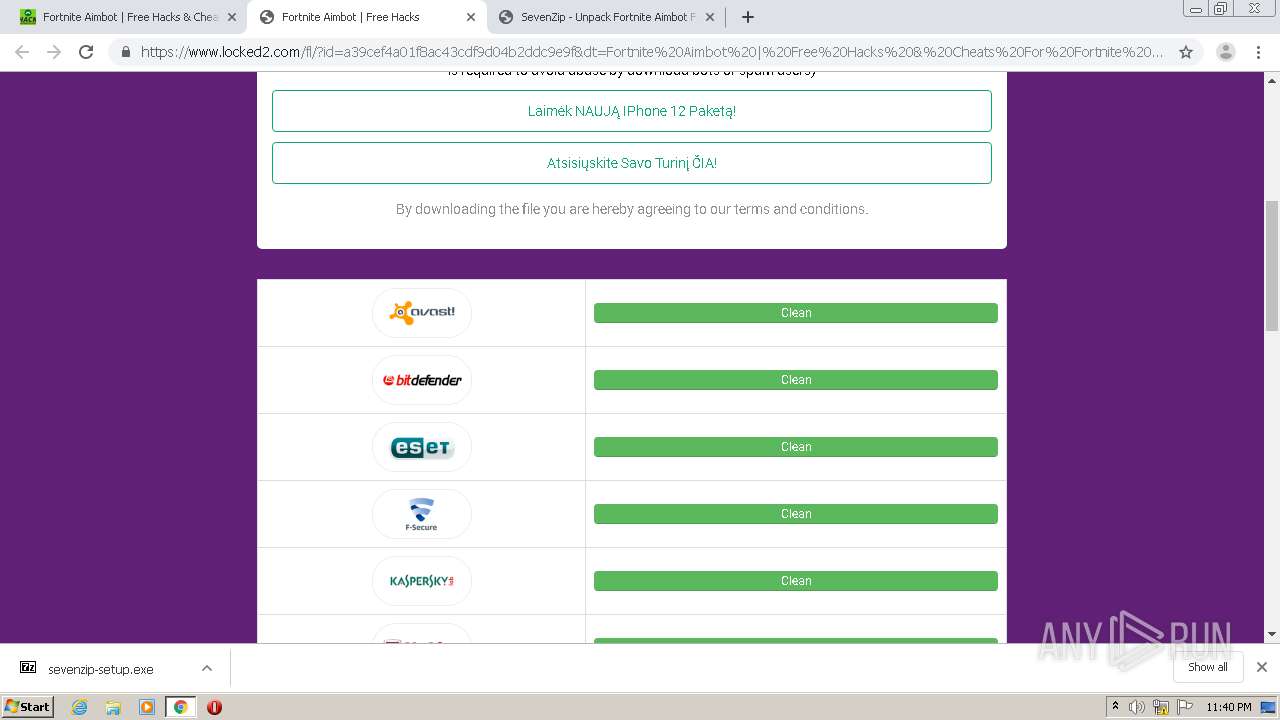
Task: Expand options arrow for sevenzip-setup.exe download
Action: (x=207, y=668)
